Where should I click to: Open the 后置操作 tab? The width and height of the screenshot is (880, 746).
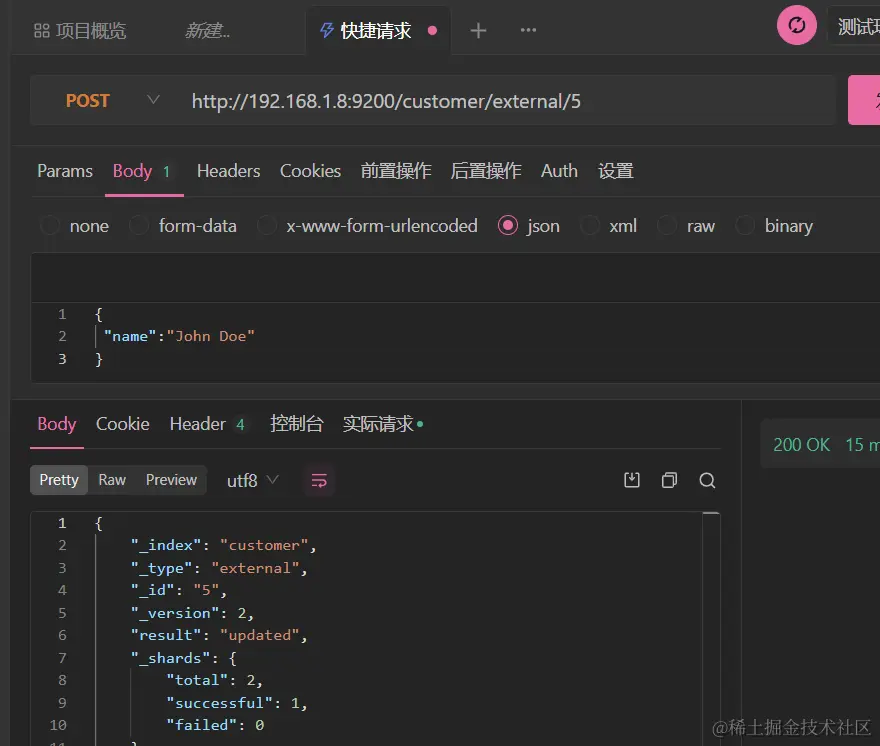[485, 171]
